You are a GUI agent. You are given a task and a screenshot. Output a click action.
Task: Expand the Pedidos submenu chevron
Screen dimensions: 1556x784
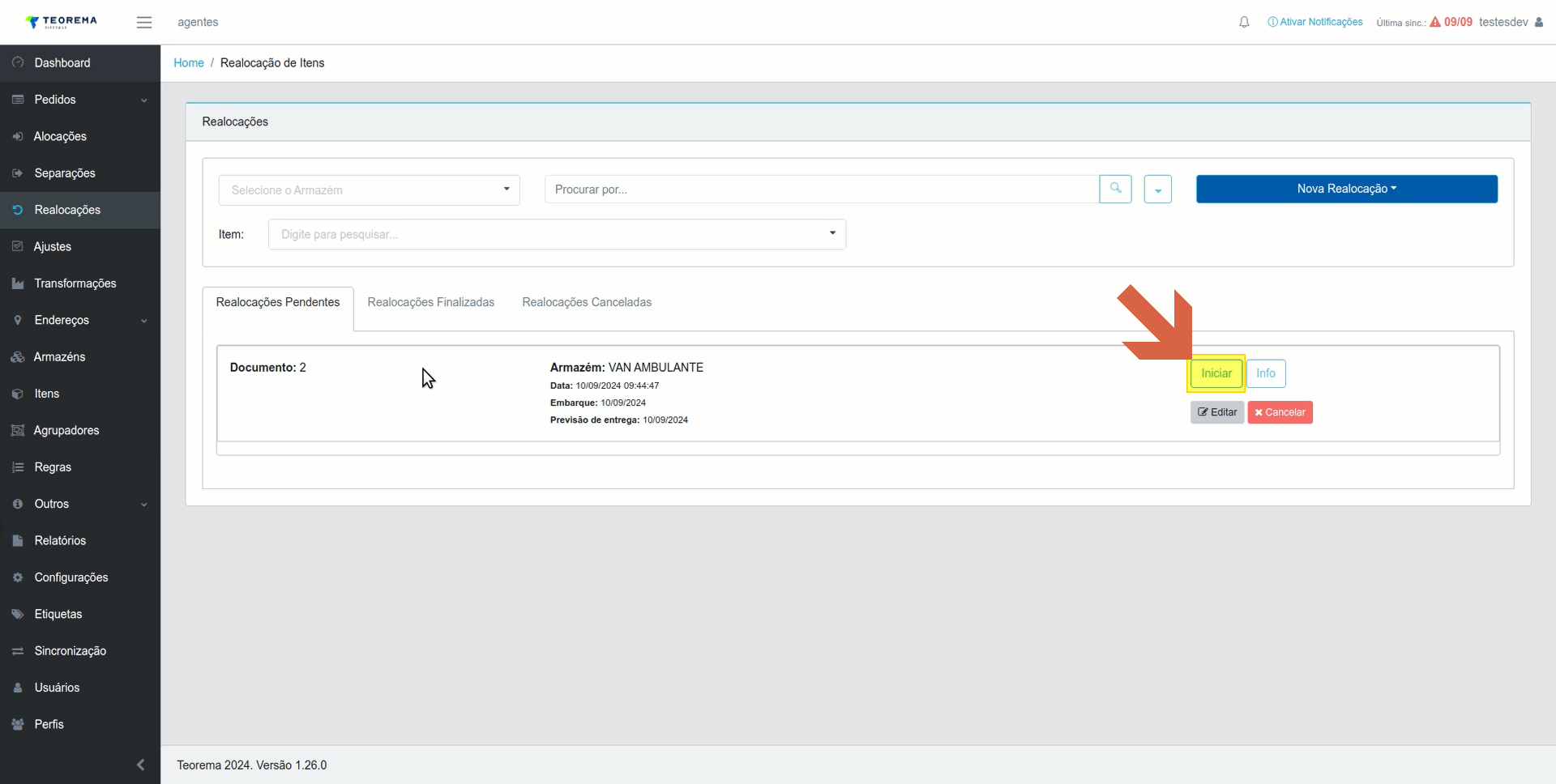click(x=144, y=100)
